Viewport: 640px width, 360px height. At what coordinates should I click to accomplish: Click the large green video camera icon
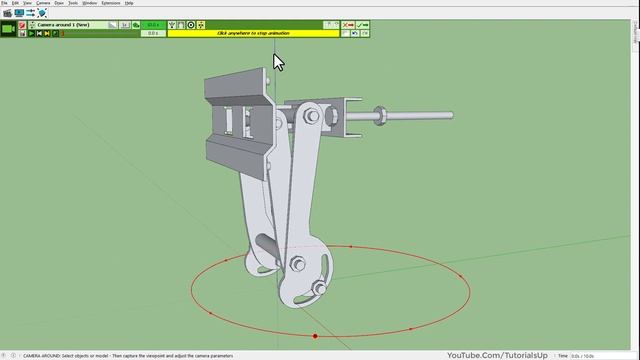pos(8,29)
